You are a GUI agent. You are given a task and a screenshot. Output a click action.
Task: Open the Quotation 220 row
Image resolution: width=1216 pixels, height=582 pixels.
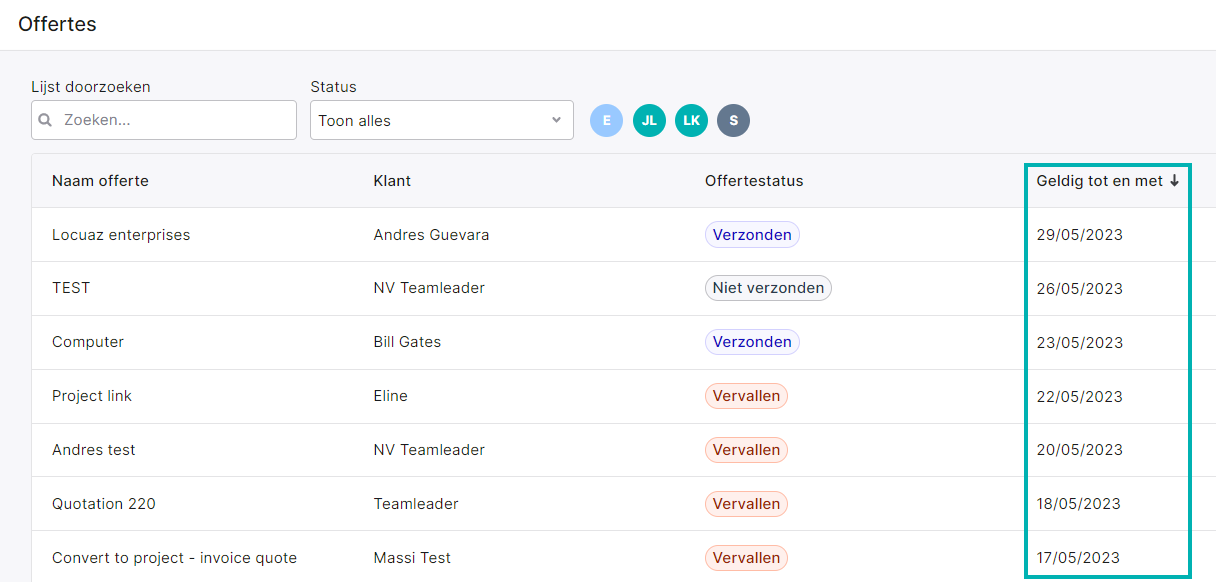pos(104,504)
